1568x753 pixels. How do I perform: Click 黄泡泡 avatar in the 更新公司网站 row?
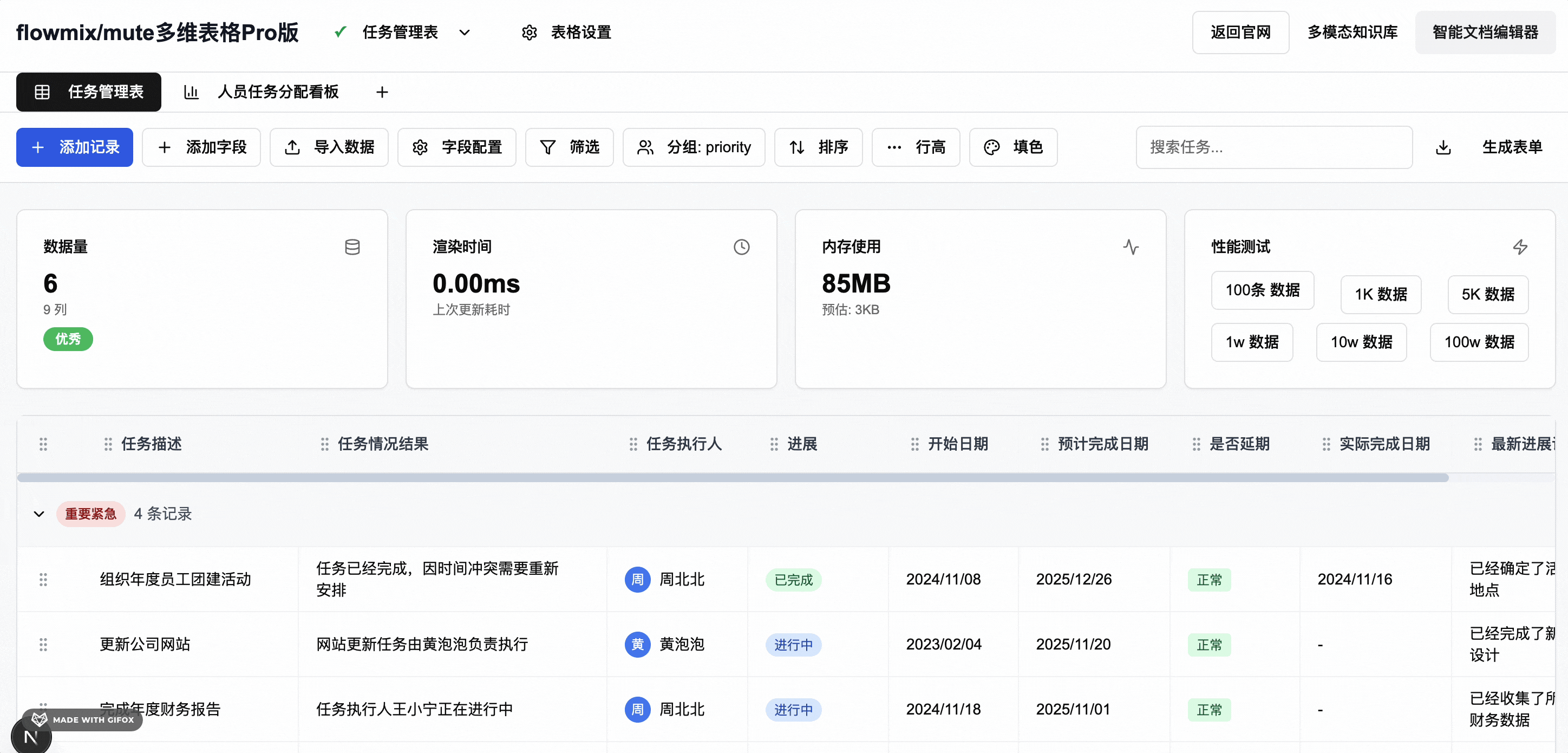(x=637, y=645)
